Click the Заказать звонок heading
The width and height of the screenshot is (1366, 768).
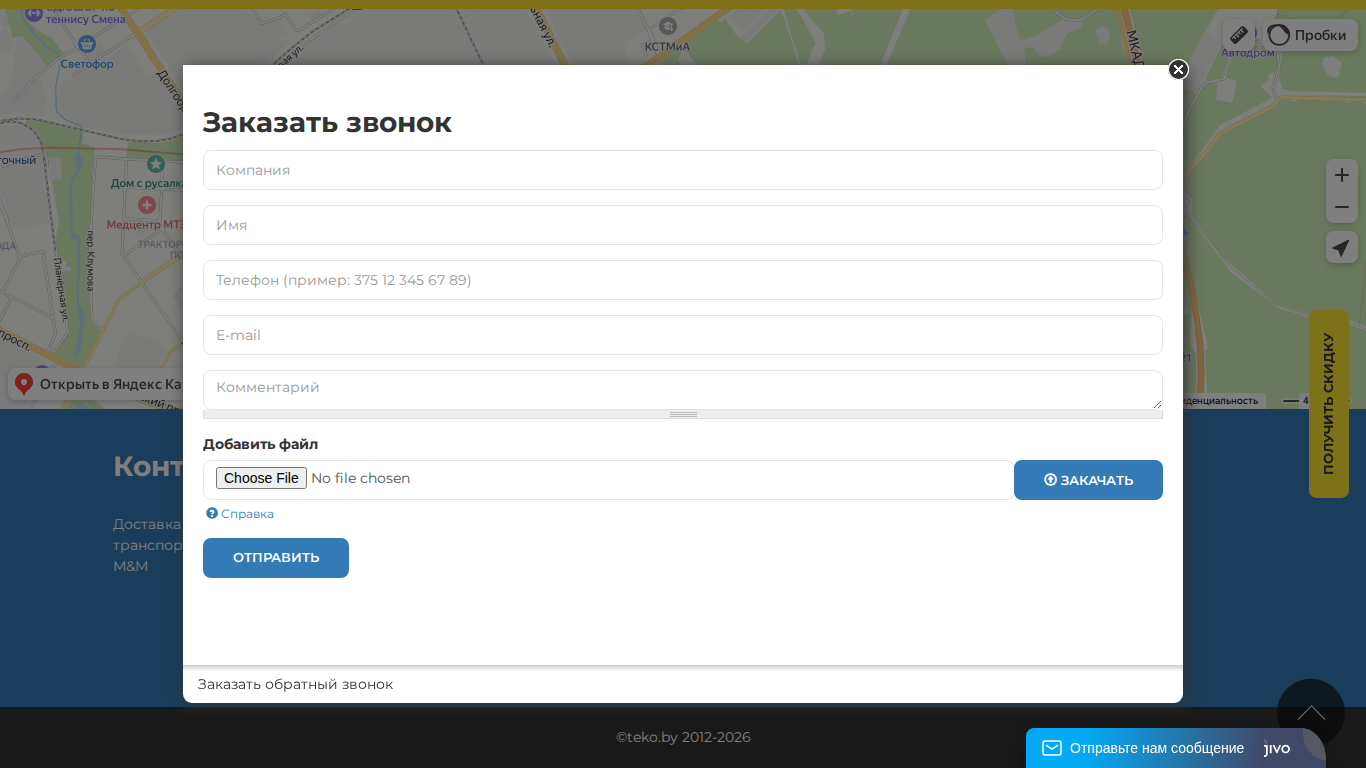point(327,123)
